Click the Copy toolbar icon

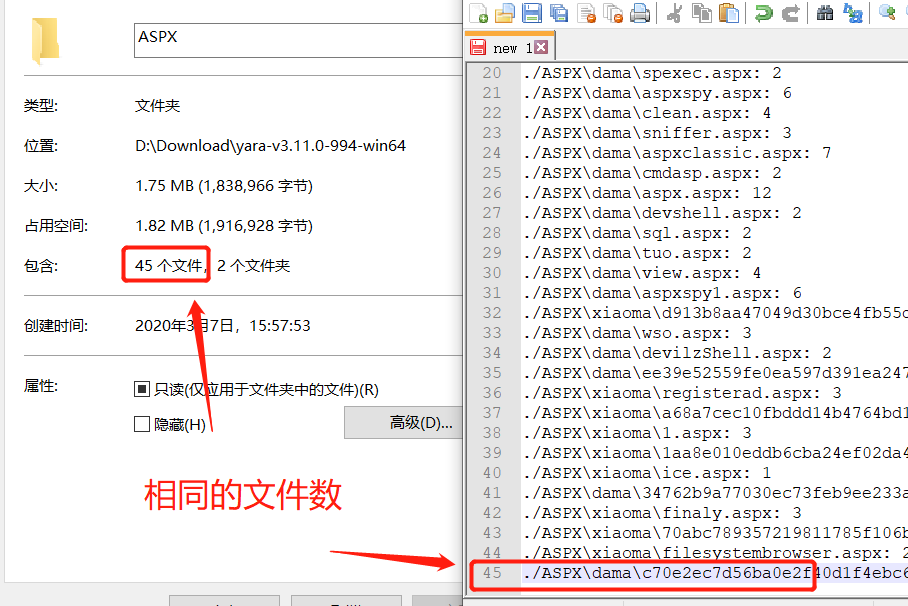click(702, 13)
